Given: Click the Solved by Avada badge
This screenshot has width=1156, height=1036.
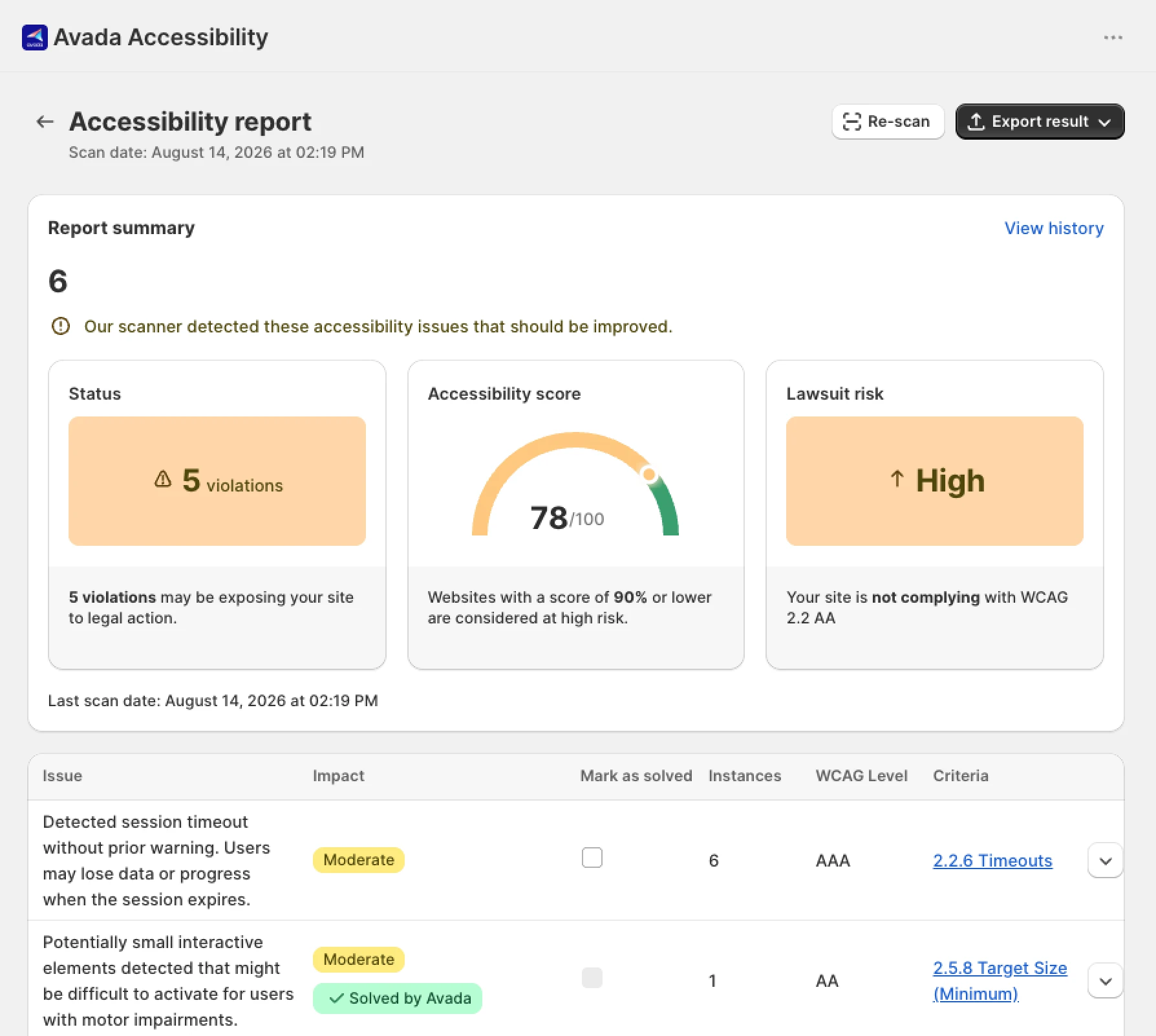Looking at the screenshot, I should pos(398,998).
